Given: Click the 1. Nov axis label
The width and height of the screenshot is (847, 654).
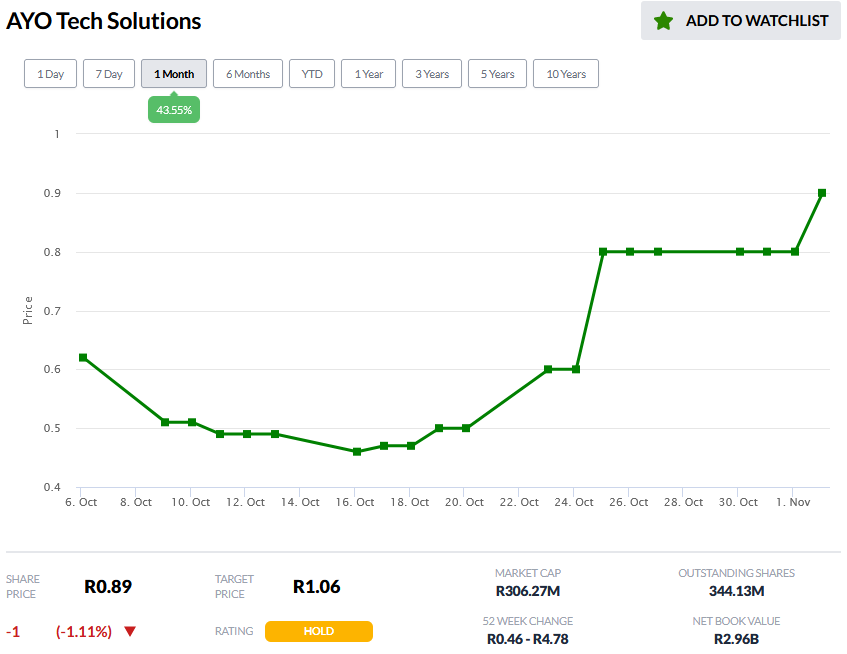Looking at the screenshot, I should [x=793, y=502].
